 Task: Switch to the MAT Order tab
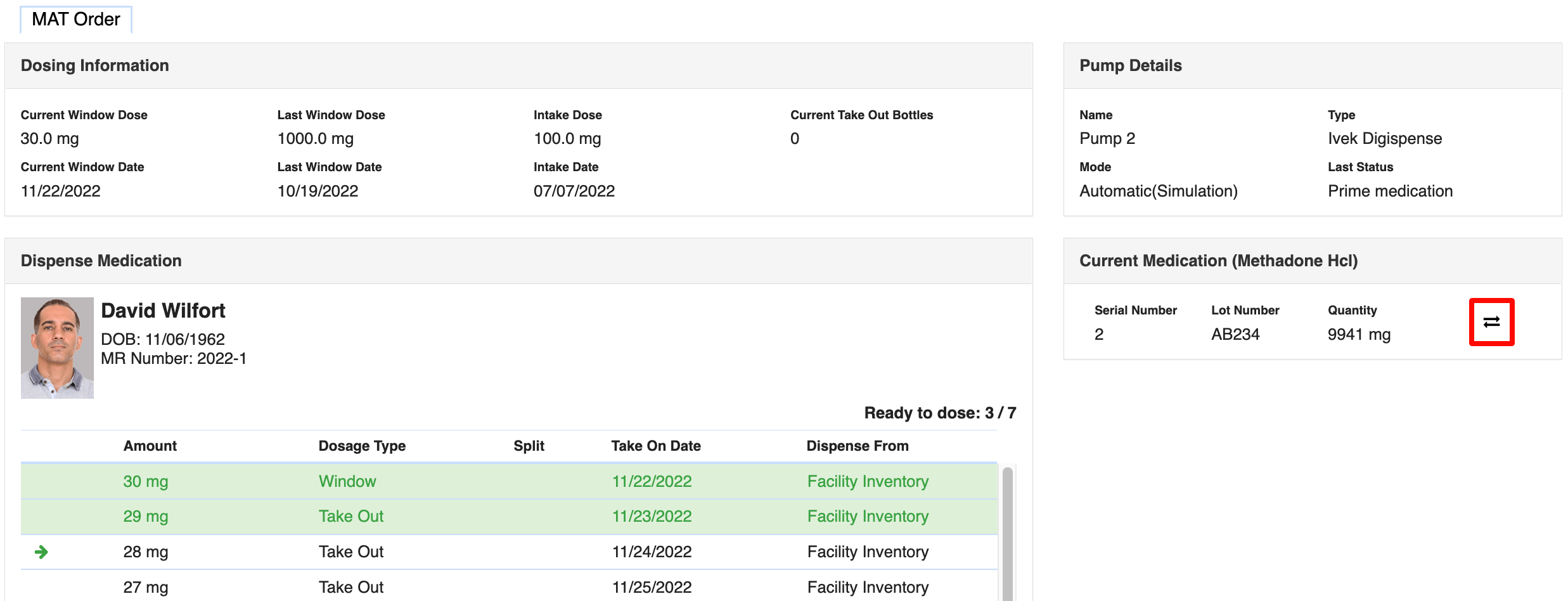(x=76, y=19)
